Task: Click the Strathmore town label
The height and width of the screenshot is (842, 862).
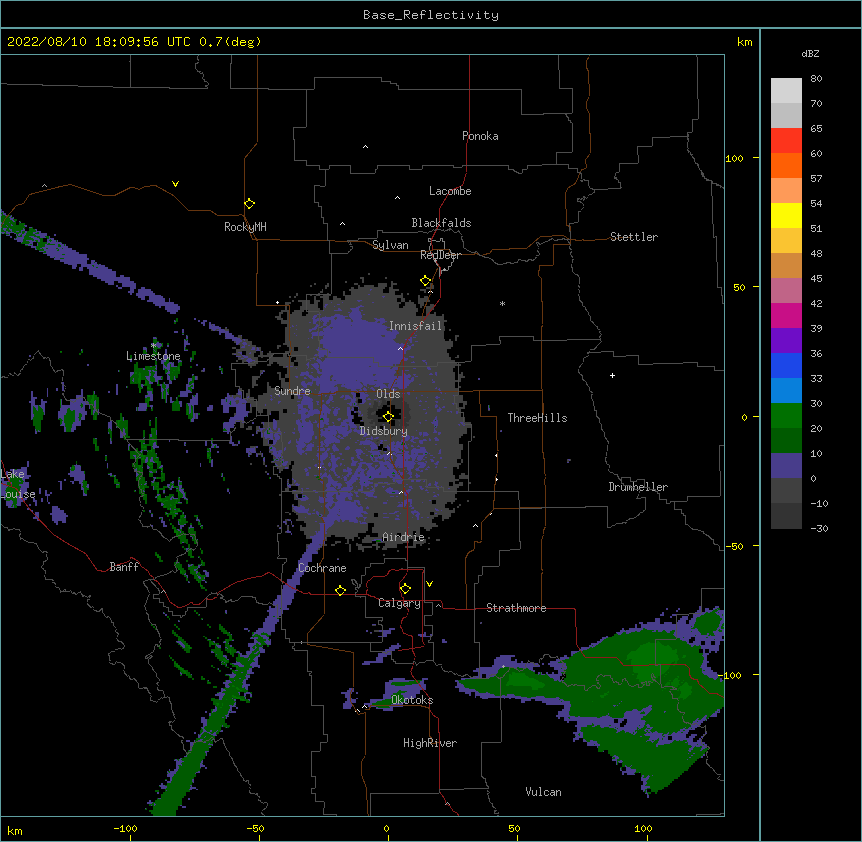Action: [516, 608]
